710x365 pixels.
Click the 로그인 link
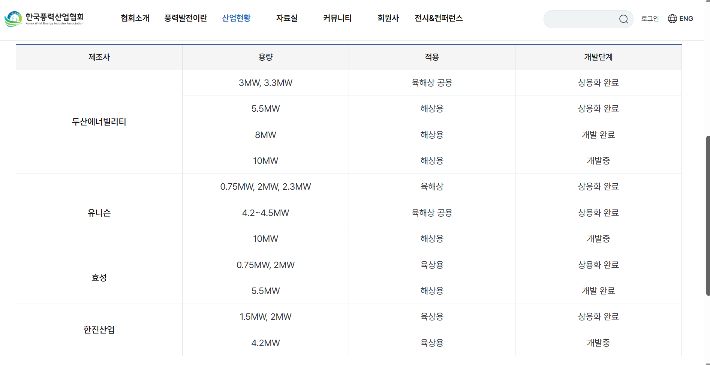pos(650,19)
